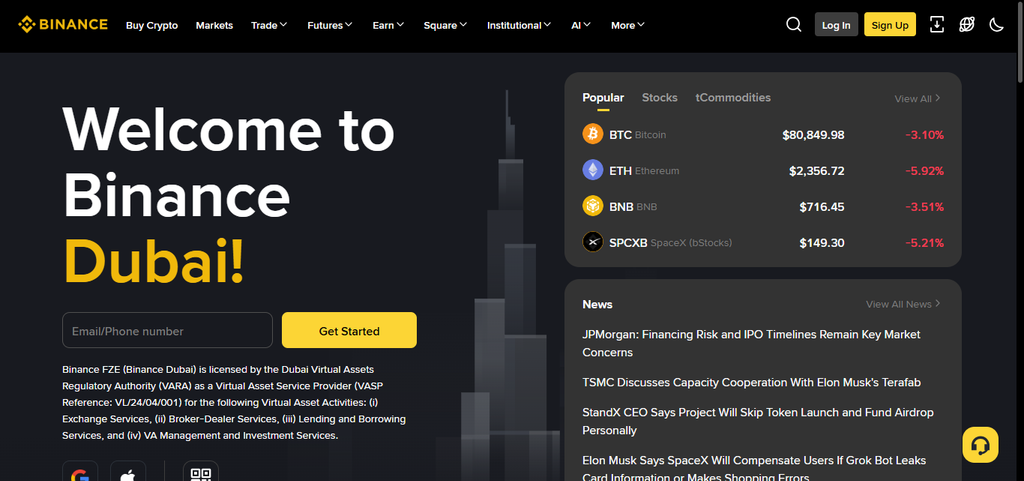Click BNB price $716.45
The height and width of the screenshot is (481, 1024).
tap(822, 207)
